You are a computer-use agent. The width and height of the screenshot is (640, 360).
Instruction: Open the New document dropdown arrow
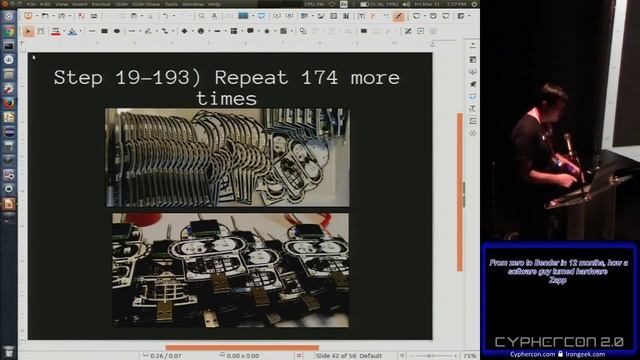click(x=36, y=16)
